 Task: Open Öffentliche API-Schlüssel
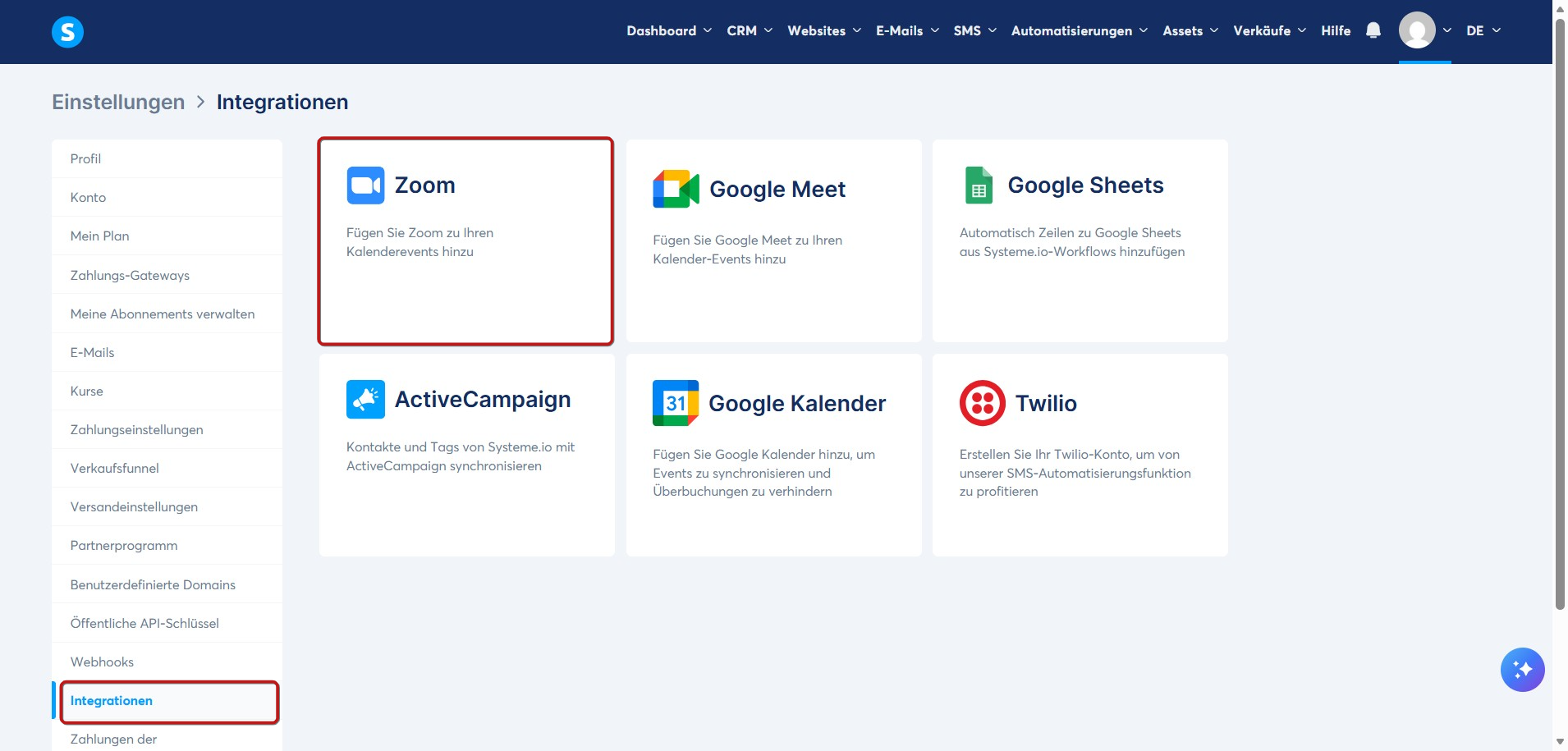pos(167,623)
